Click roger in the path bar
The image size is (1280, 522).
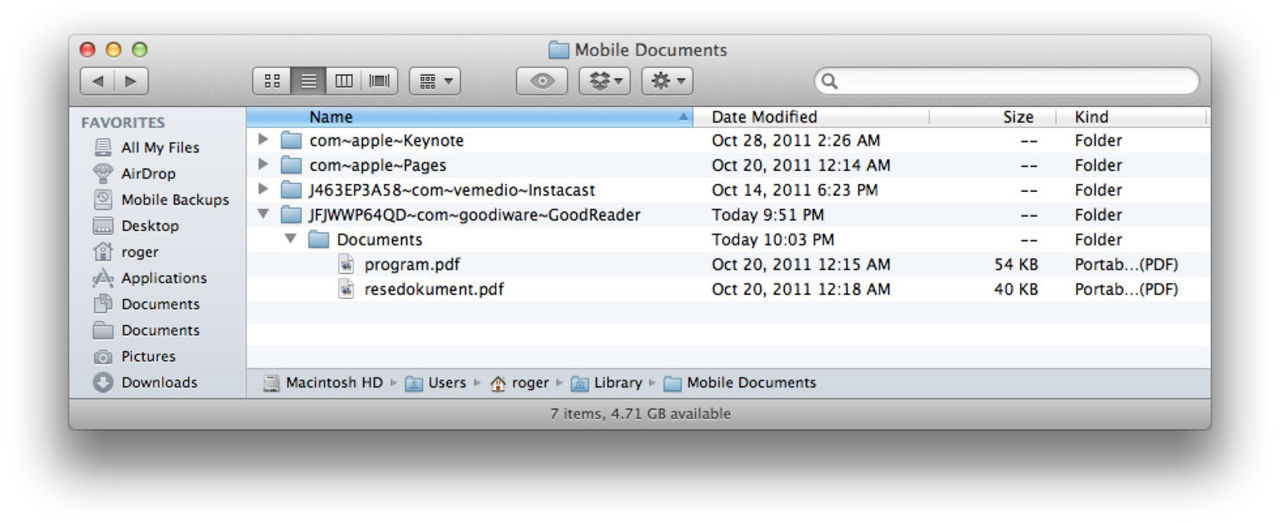pyautogui.click(x=519, y=382)
